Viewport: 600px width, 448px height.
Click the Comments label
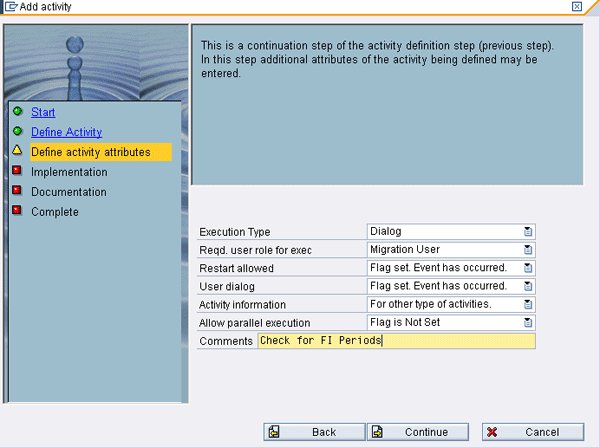click(x=226, y=341)
